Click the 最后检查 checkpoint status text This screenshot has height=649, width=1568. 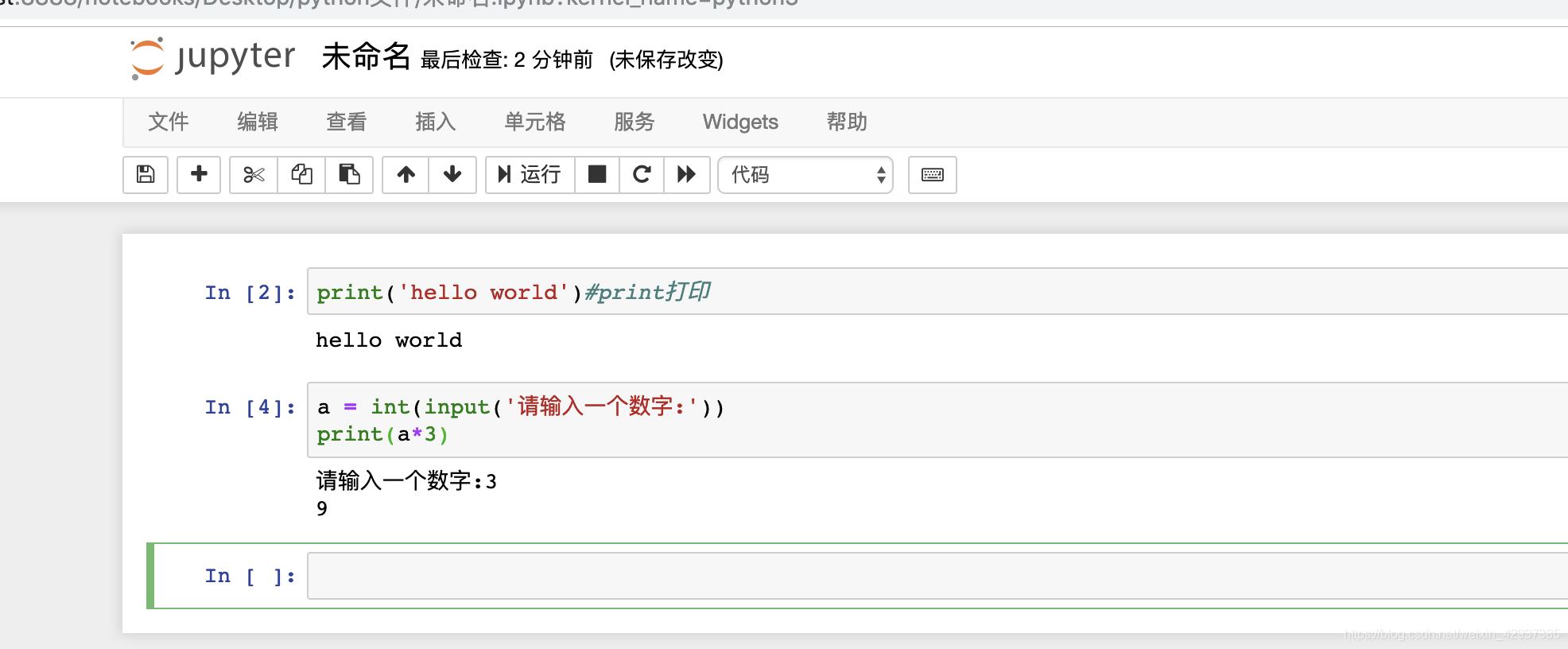(506, 60)
